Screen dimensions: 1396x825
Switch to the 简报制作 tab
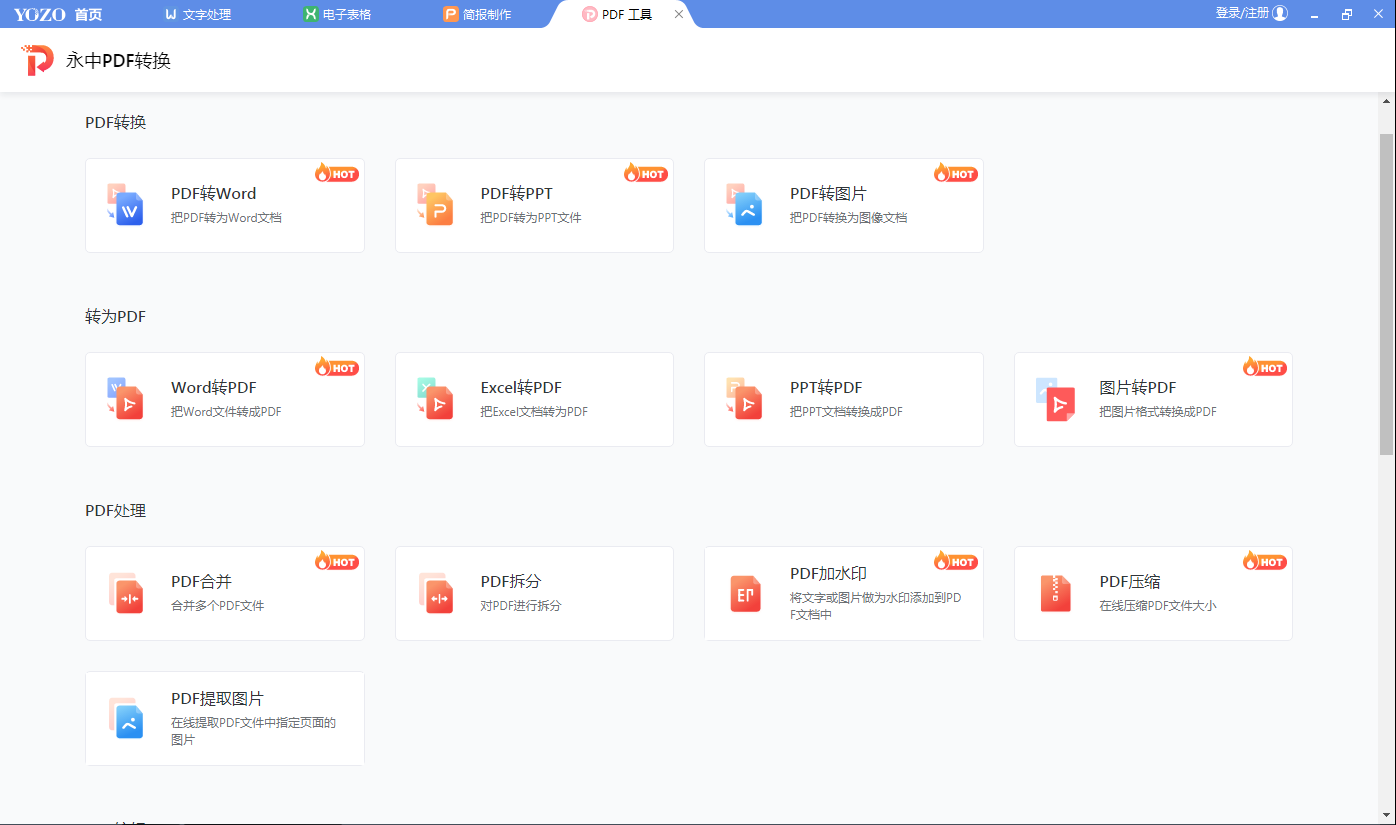(478, 14)
